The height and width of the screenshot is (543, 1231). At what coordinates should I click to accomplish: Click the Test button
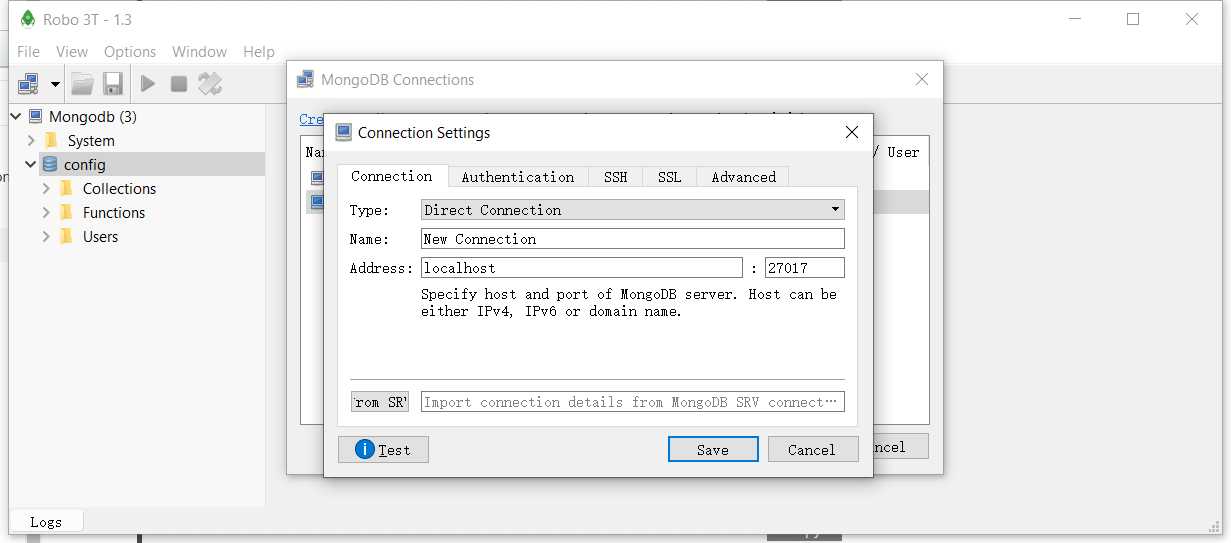point(383,450)
